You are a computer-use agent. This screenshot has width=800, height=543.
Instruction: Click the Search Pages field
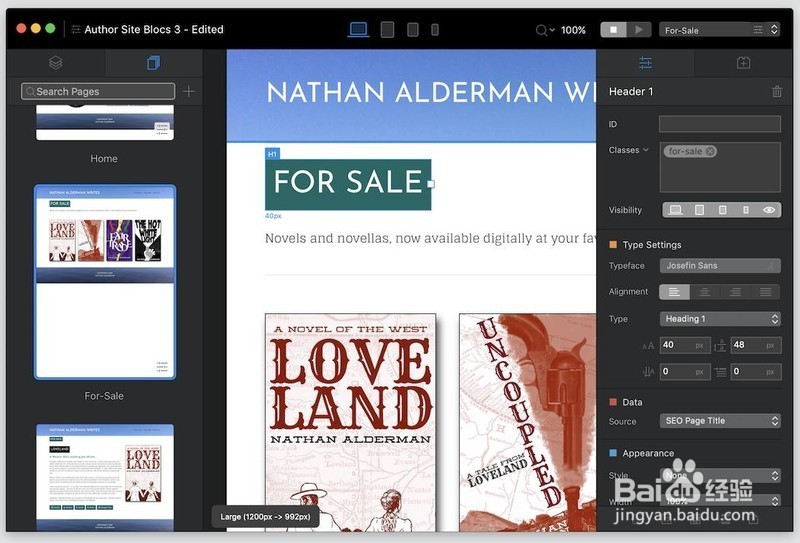[98, 91]
